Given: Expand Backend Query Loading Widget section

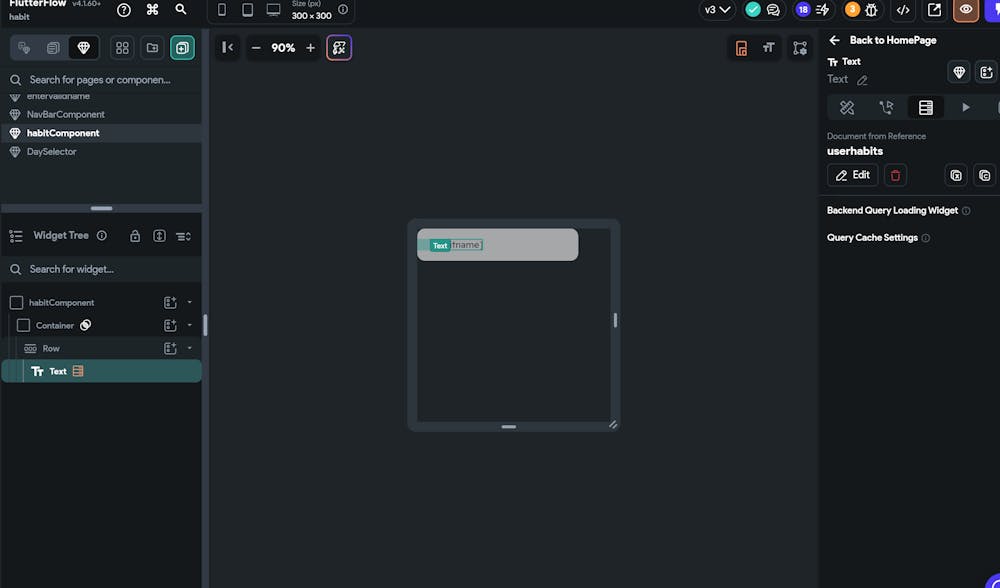Looking at the screenshot, I should [892, 210].
